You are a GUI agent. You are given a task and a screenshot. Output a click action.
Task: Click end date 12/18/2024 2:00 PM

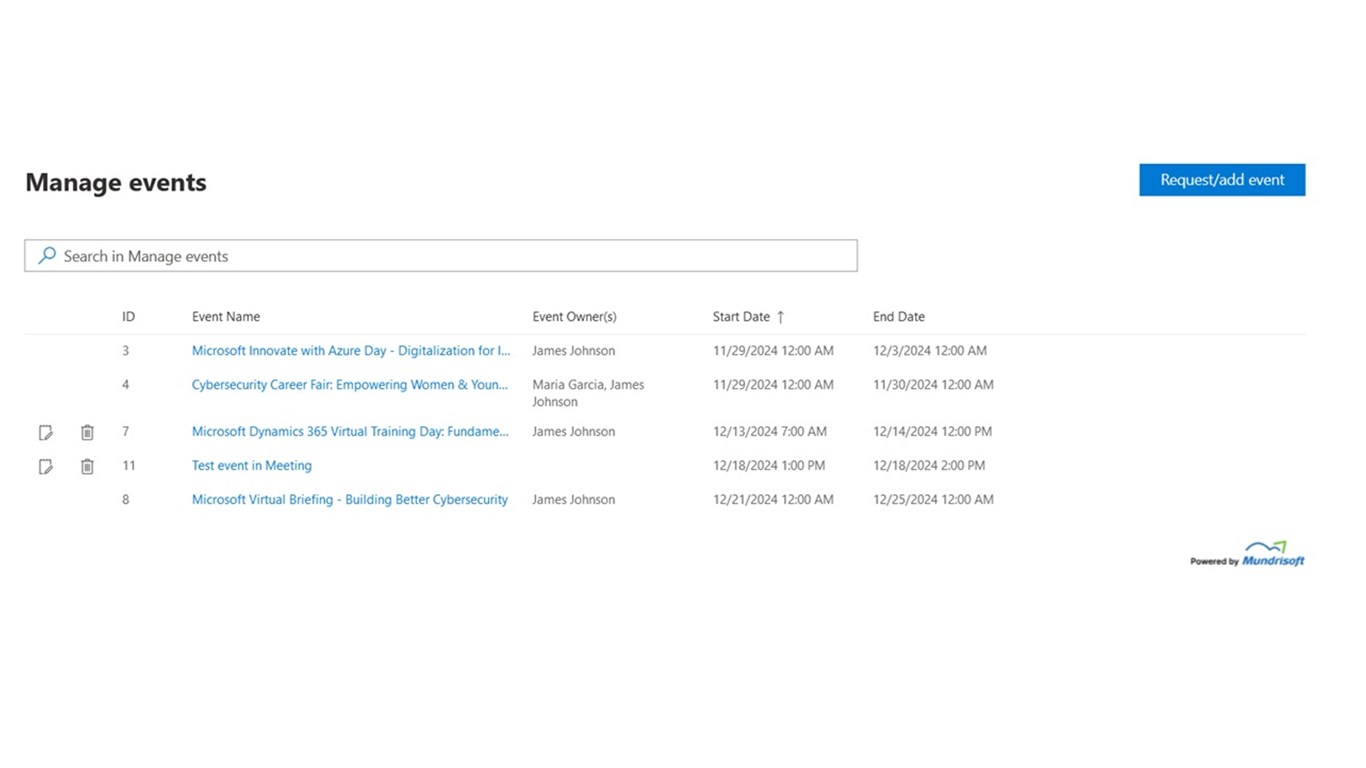929,466
